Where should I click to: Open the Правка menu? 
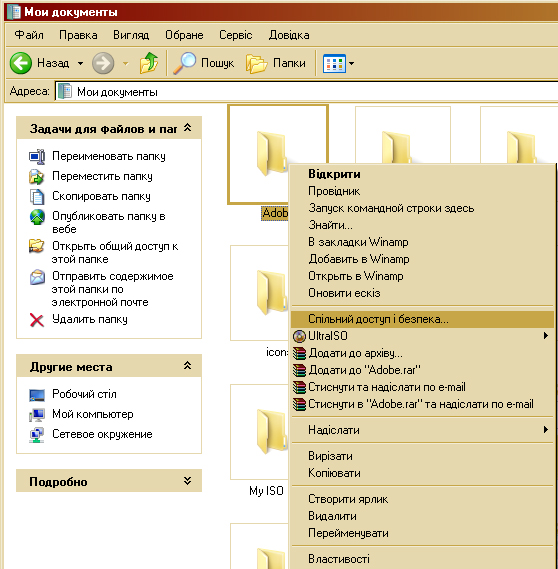78,35
